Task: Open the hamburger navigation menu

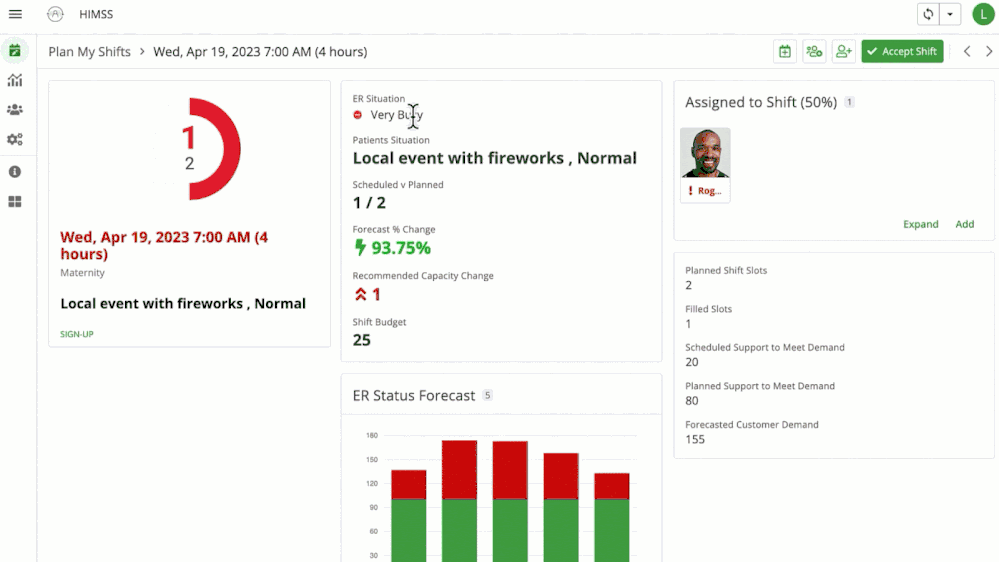Action: (15, 14)
